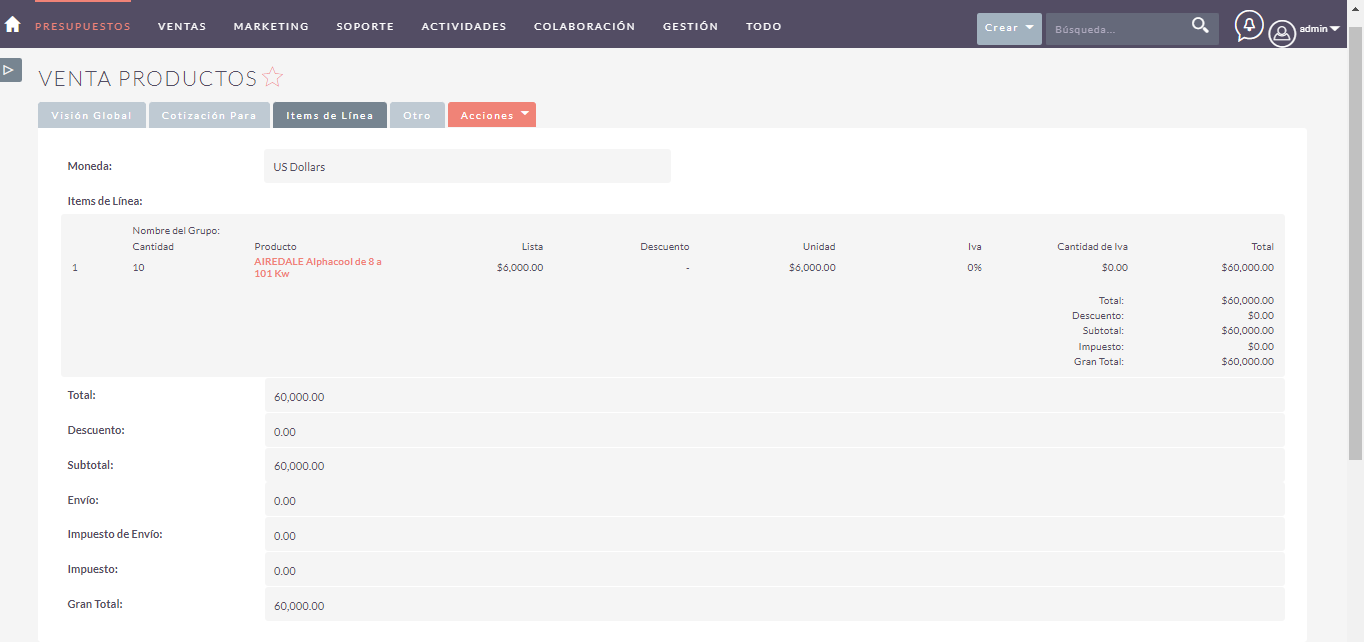1364x642 pixels.
Task: Open the Acciones dropdown menu
Action: click(x=491, y=115)
